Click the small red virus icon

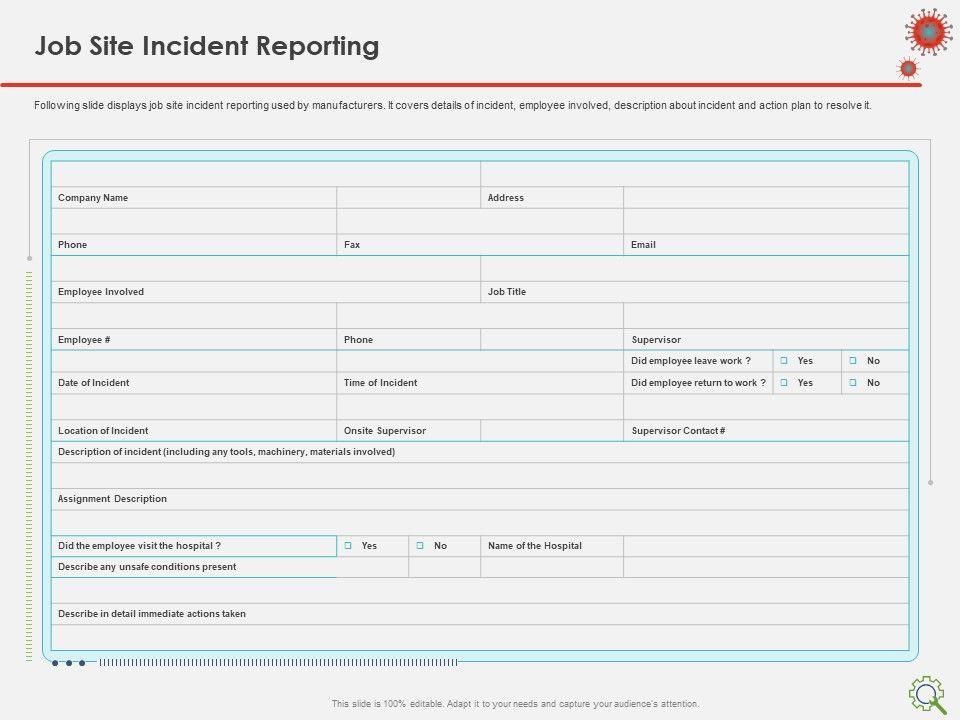coord(908,68)
